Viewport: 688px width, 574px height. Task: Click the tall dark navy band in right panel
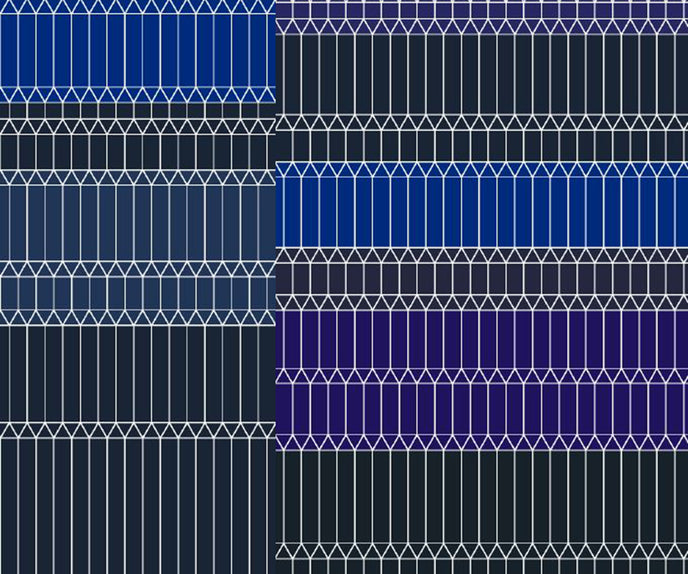click(x=482, y=75)
